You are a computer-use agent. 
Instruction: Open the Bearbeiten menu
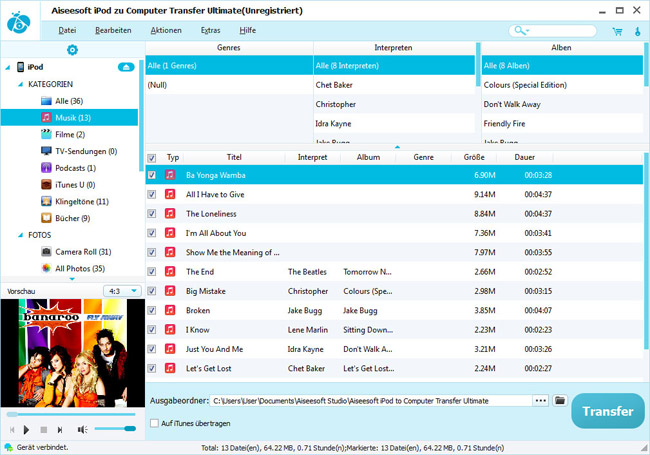click(x=113, y=30)
